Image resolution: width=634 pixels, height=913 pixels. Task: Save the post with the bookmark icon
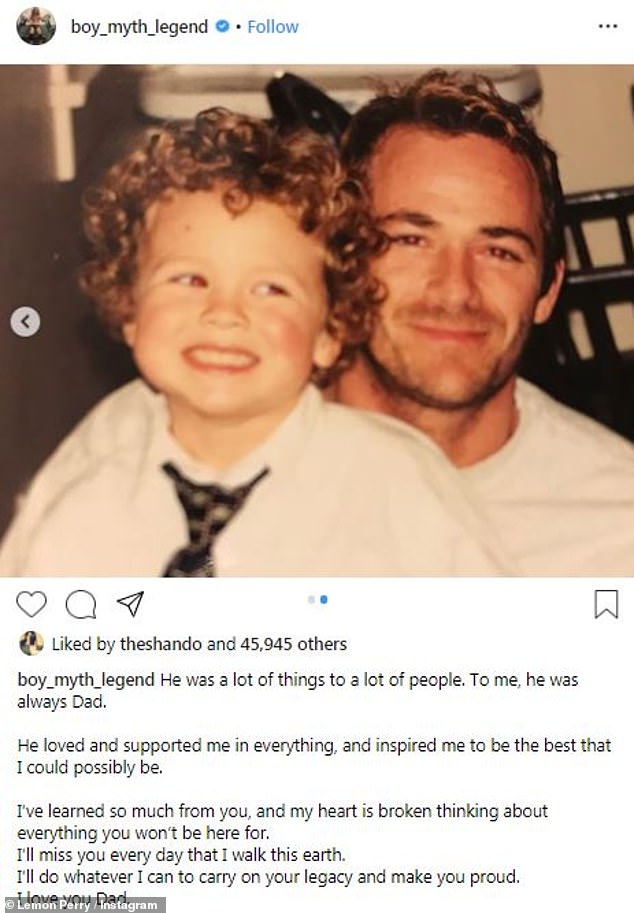[x=606, y=604]
